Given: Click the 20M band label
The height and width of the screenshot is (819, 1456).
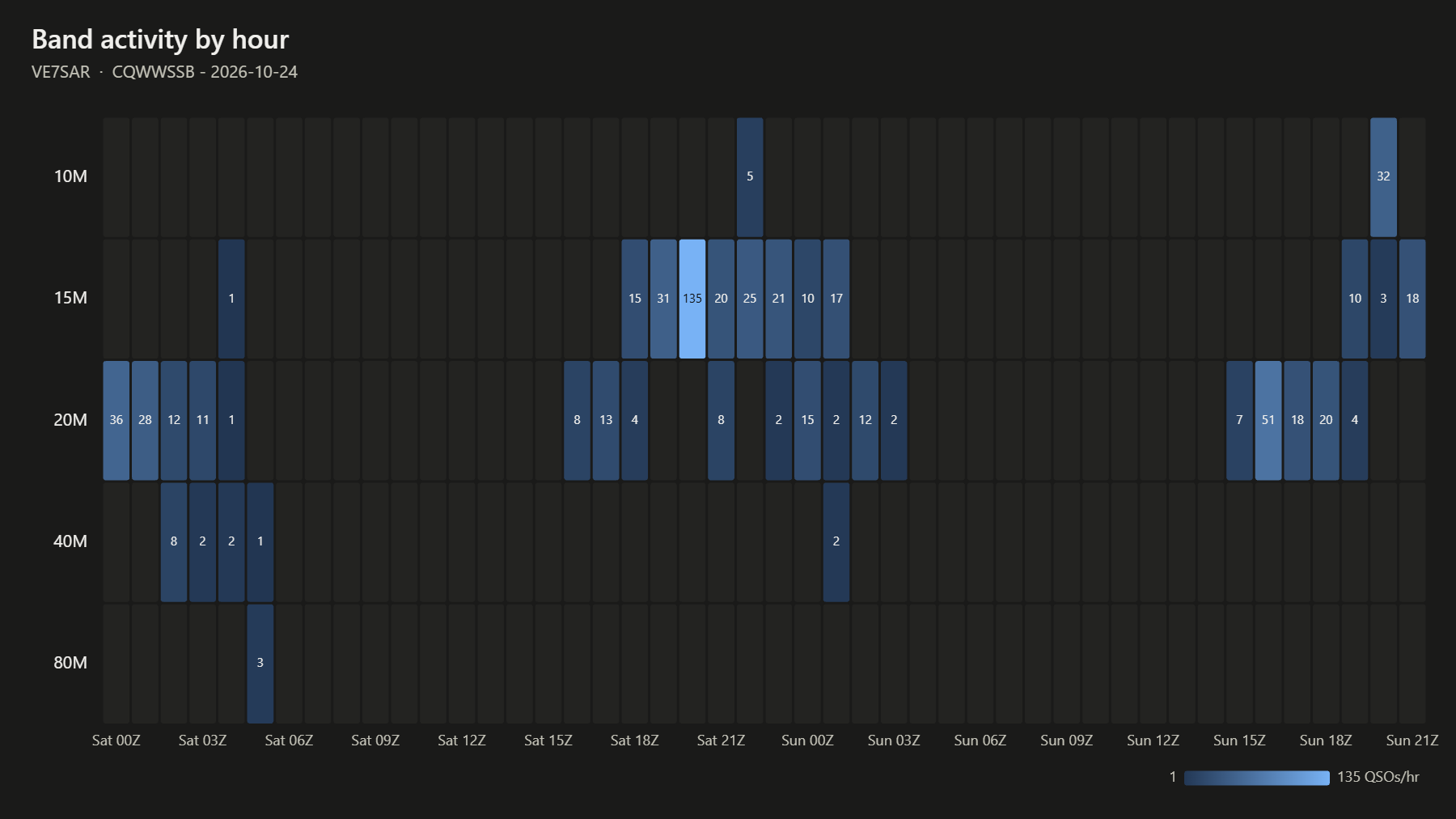Looking at the screenshot, I should pyautogui.click(x=70, y=420).
